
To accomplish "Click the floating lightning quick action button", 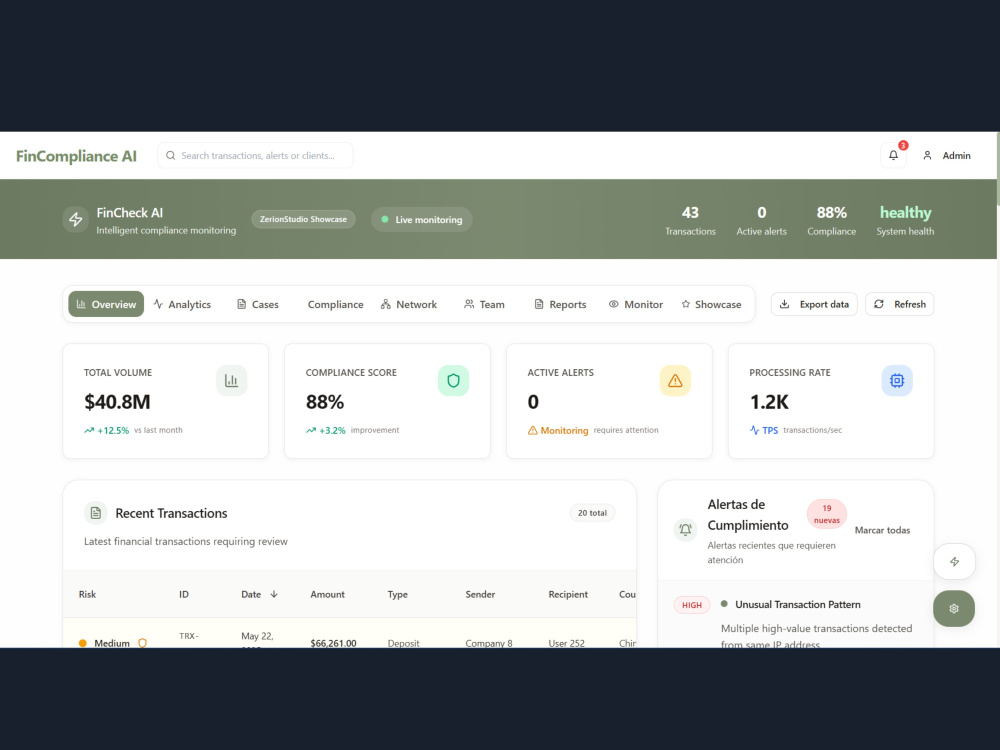I will 954,561.
